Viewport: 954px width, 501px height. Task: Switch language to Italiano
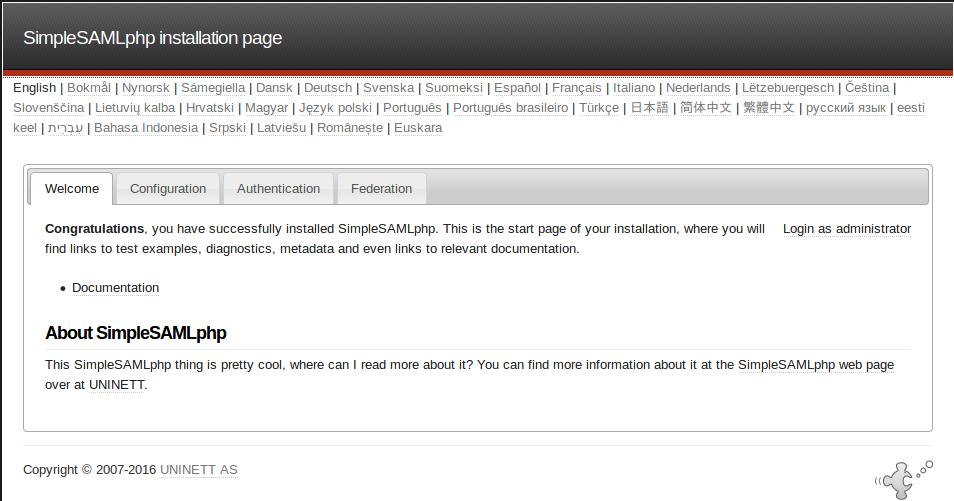click(634, 88)
